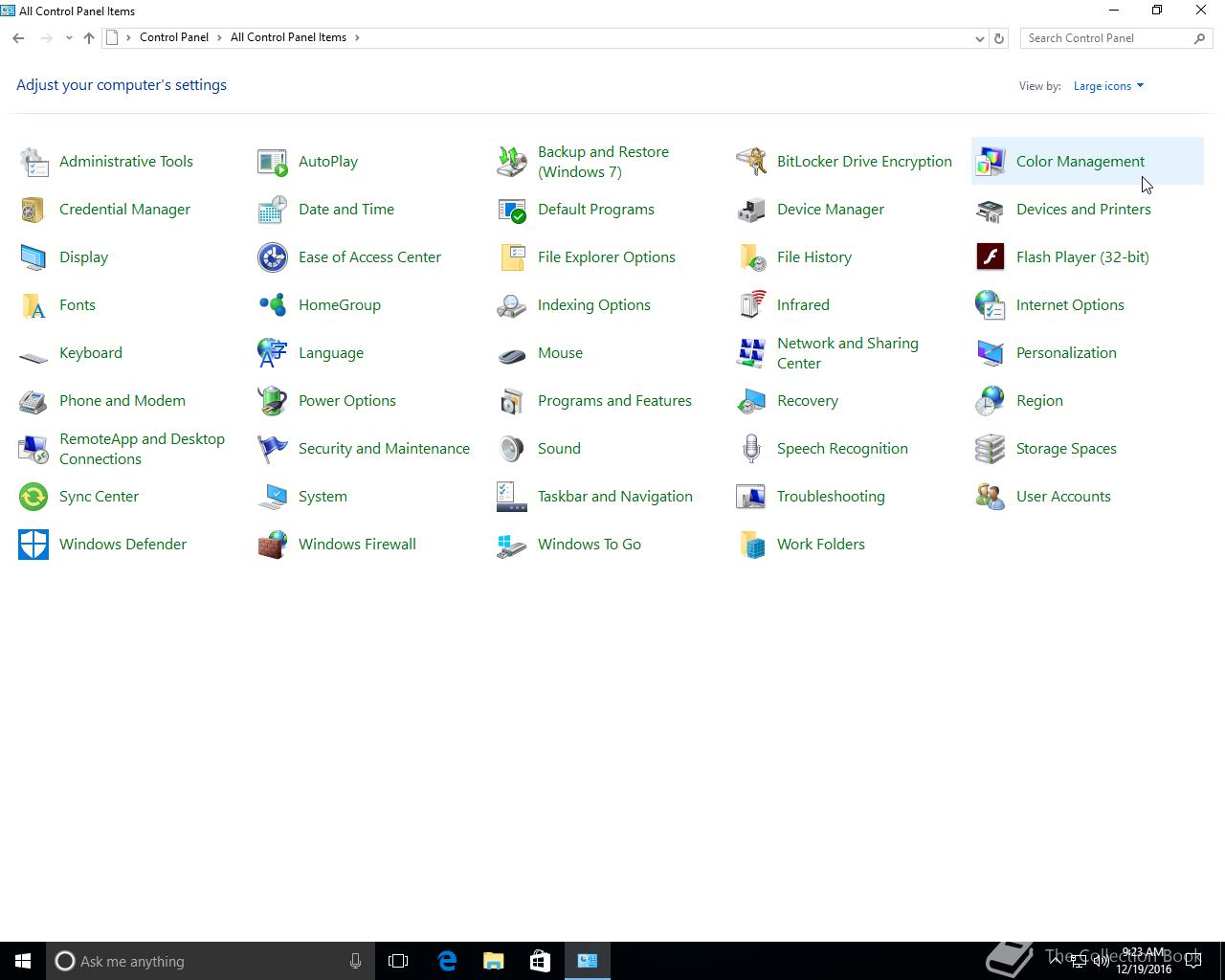Open the recent locations dropdown arrow
This screenshot has width=1225, height=980.
69,38
